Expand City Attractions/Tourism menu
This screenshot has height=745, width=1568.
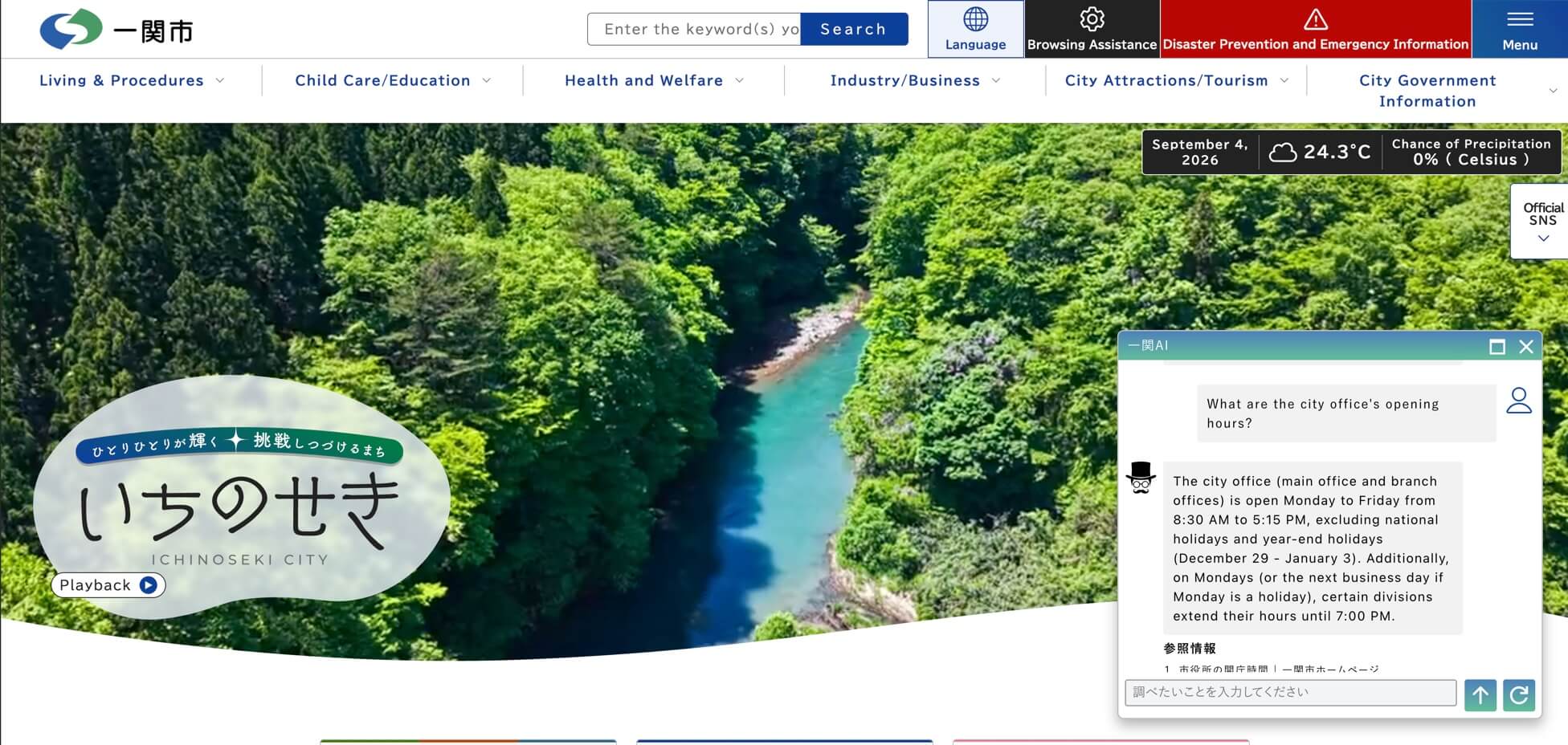[x=1176, y=80]
